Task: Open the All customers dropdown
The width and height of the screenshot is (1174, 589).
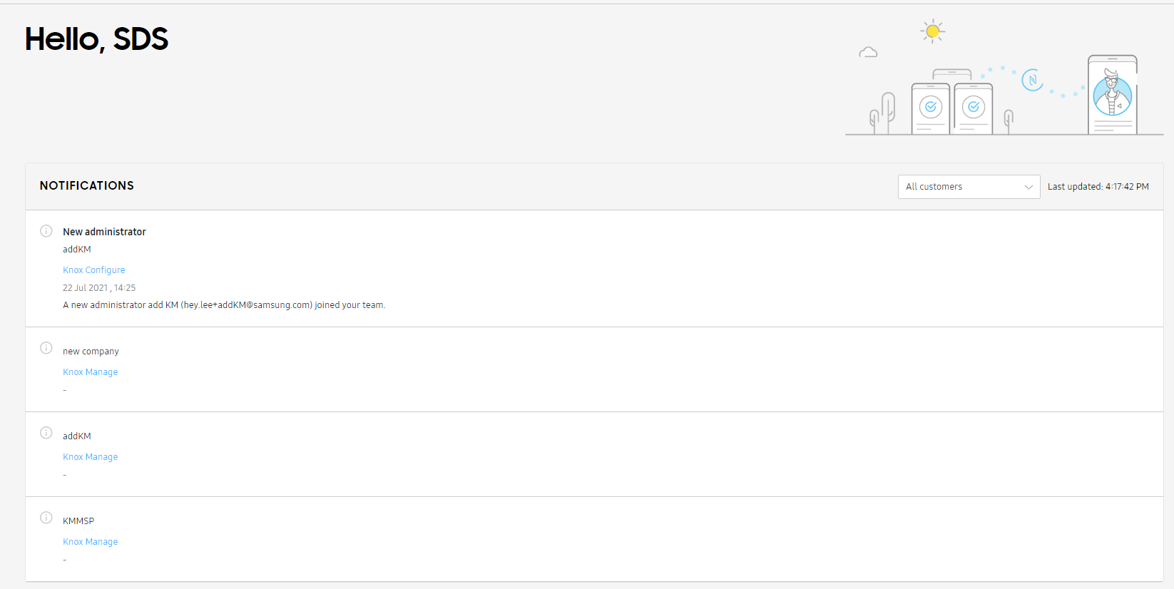Action: point(968,187)
